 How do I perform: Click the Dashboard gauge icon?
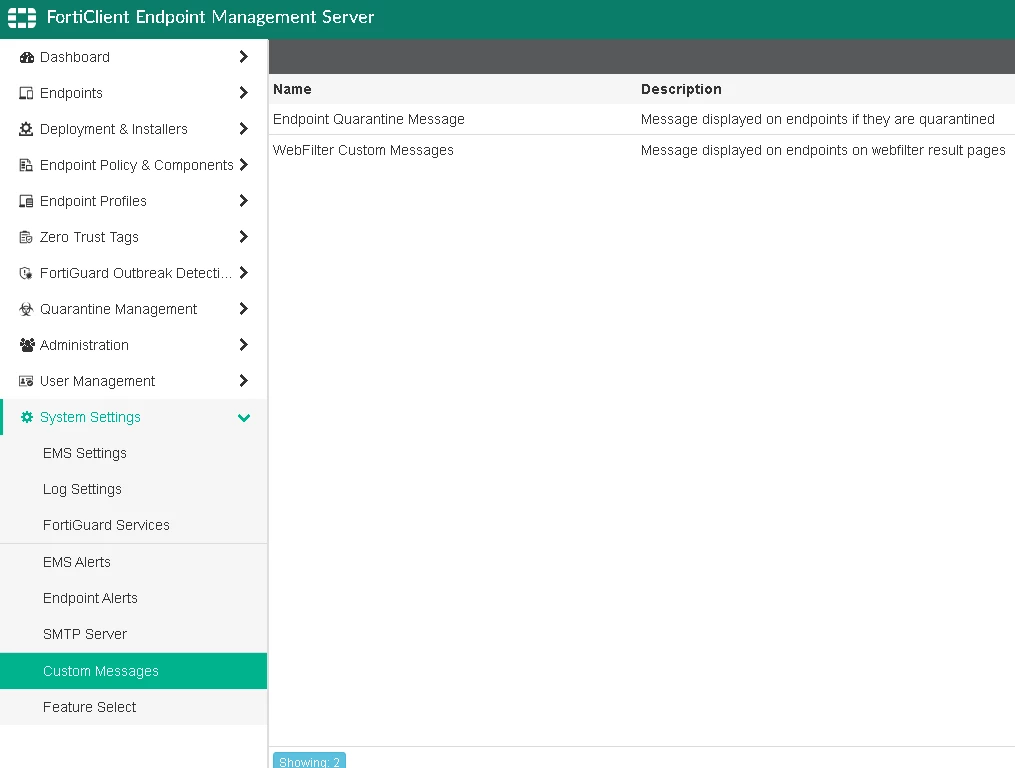click(27, 58)
